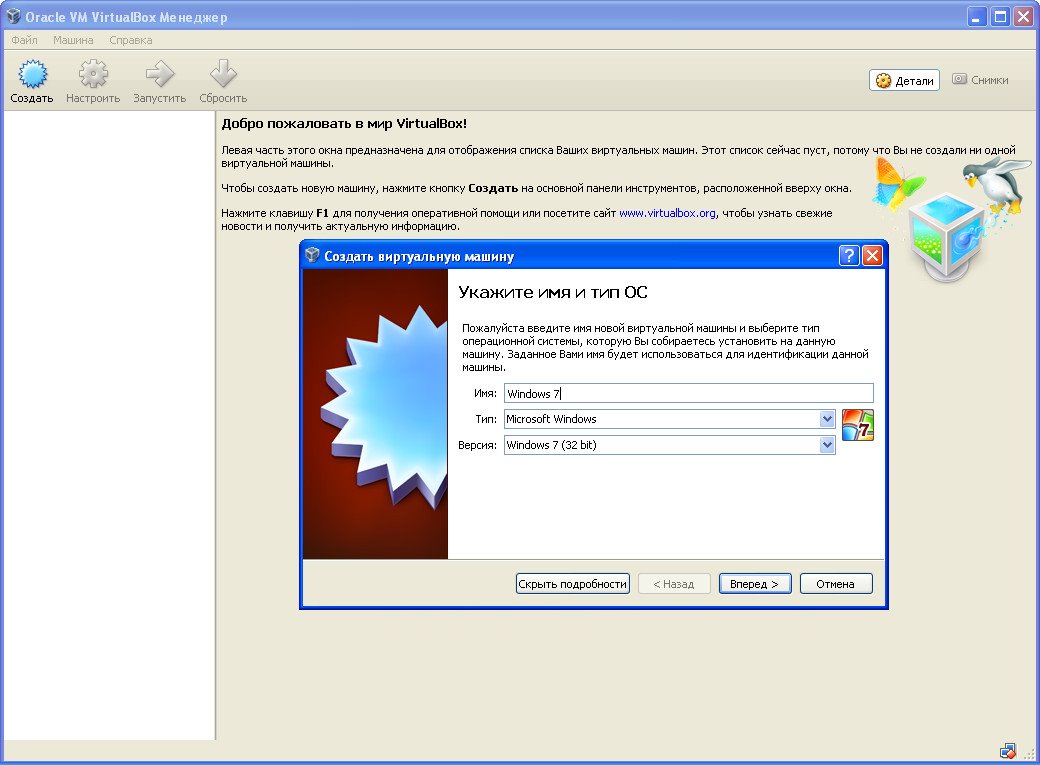Viewport: 1040px width, 765px height.
Task: Click the status icon in bottom-right corner
Action: point(1007,751)
